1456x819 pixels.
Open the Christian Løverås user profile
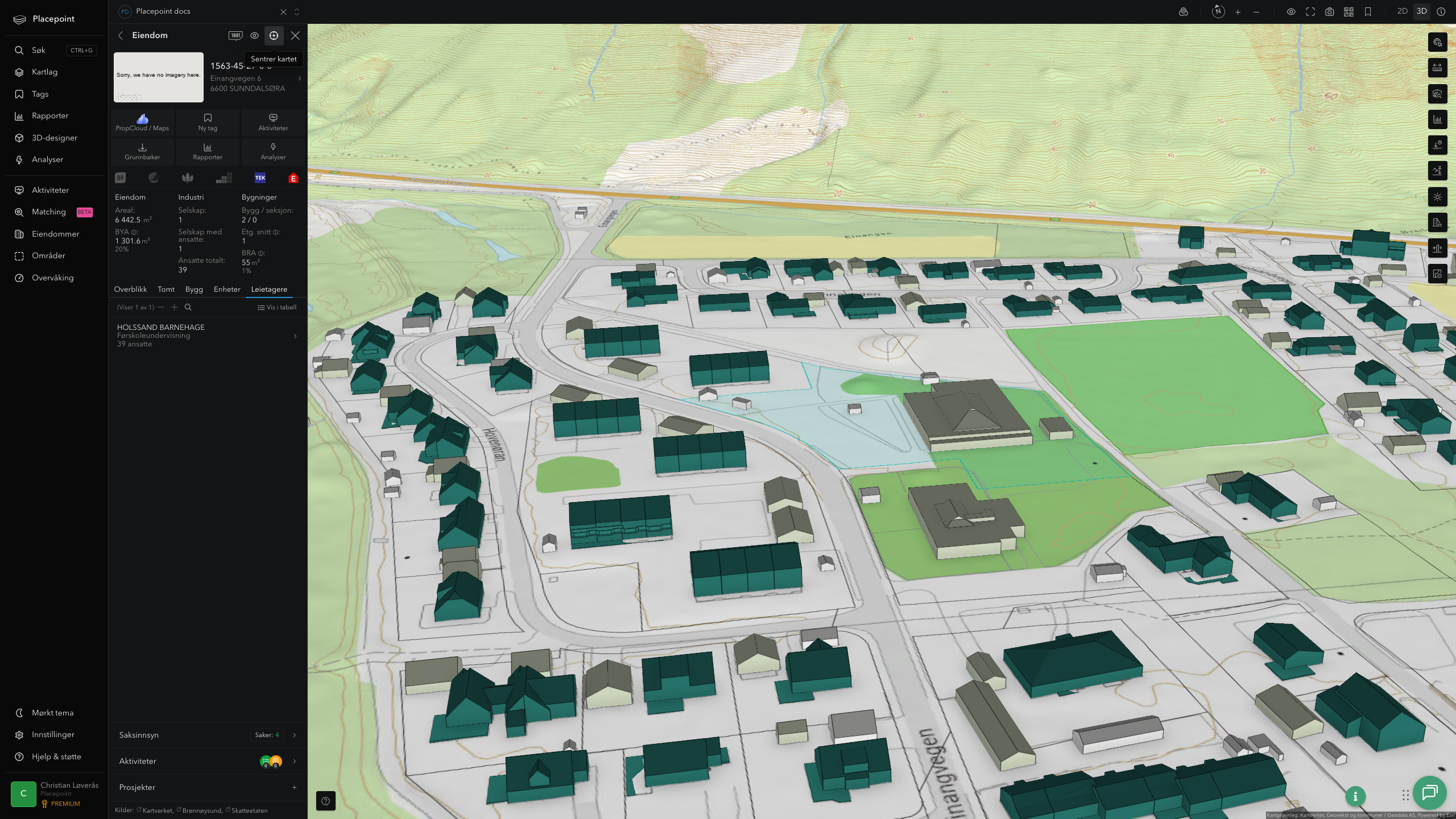click(54, 794)
